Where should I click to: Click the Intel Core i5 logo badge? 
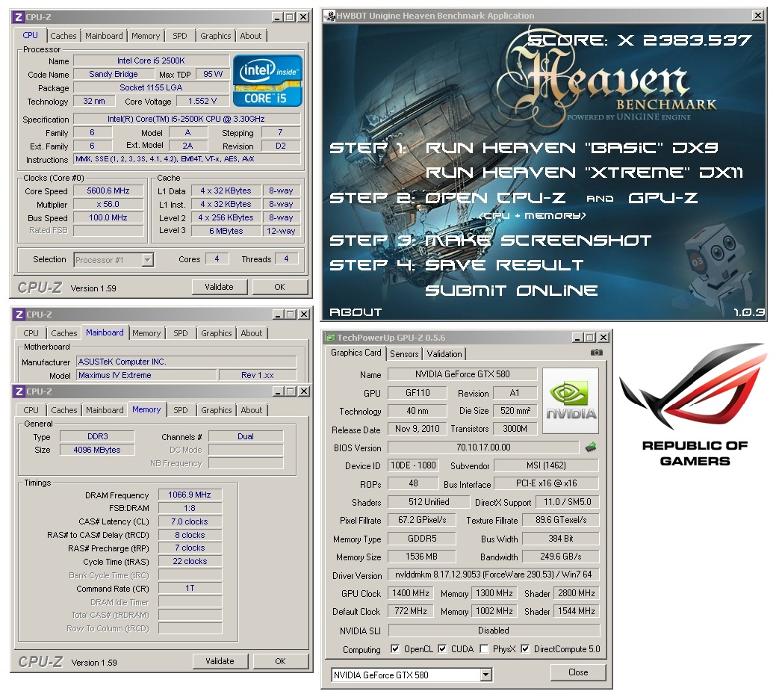pyautogui.click(x=267, y=81)
